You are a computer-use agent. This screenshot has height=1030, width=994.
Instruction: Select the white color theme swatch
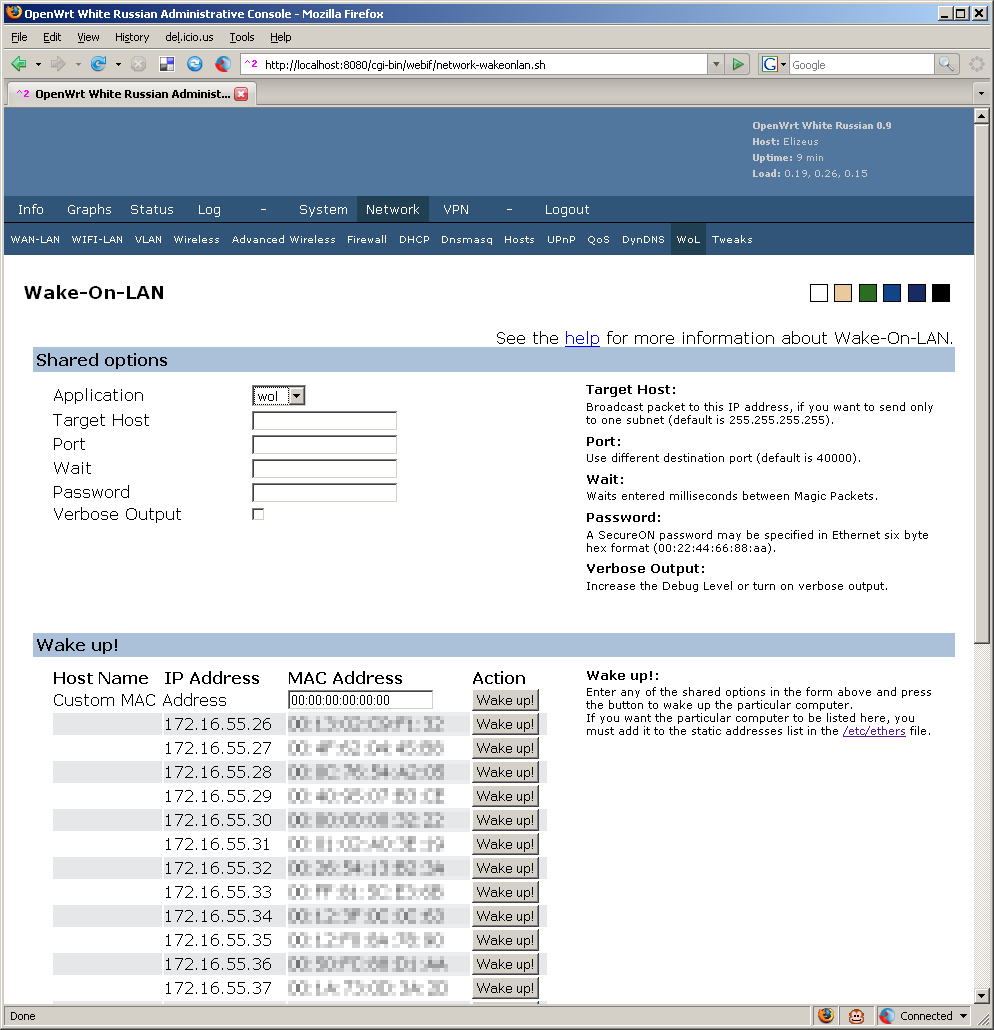[x=819, y=293]
